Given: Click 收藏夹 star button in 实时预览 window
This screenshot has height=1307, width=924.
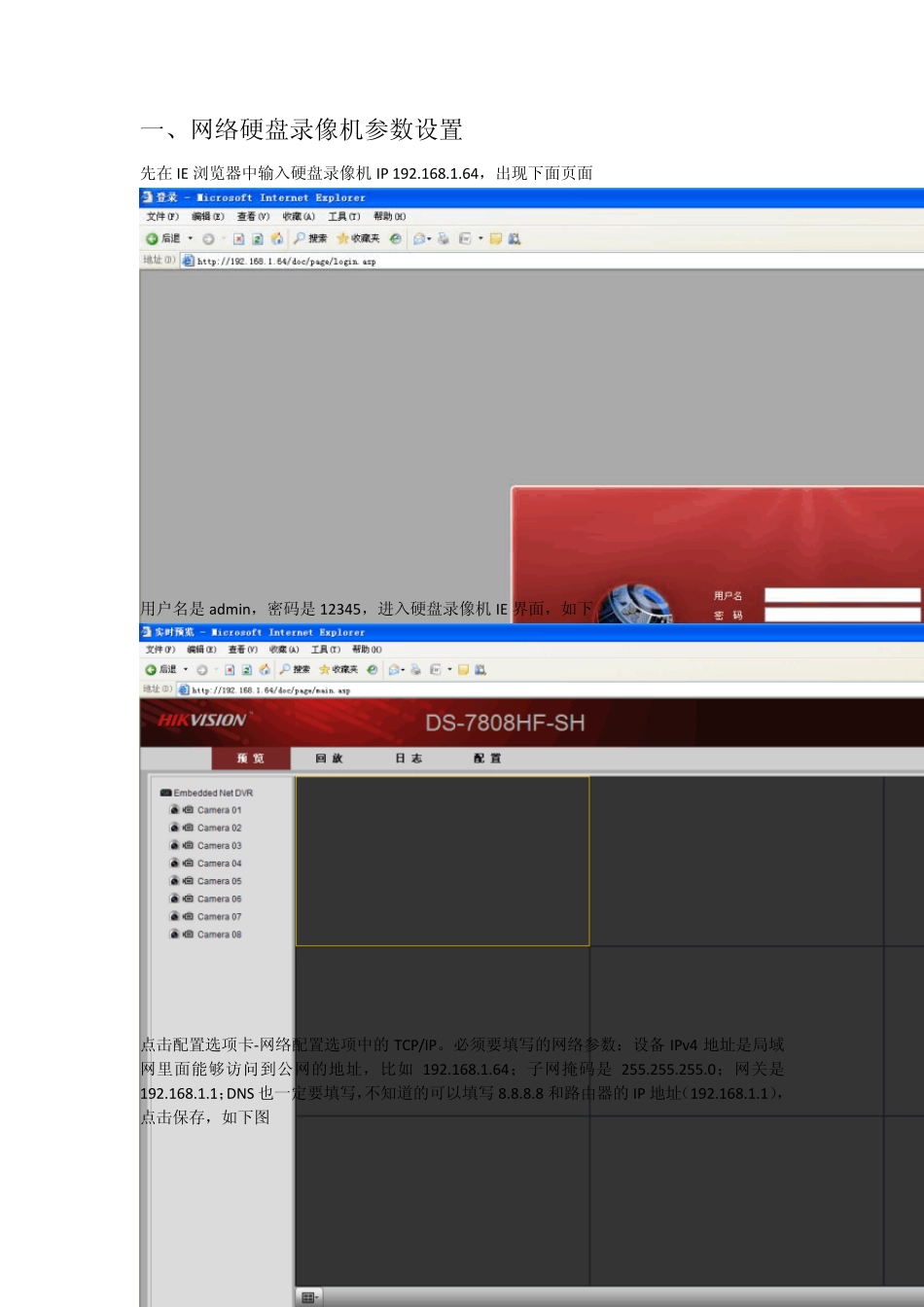Looking at the screenshot, I should pos(338,670).
